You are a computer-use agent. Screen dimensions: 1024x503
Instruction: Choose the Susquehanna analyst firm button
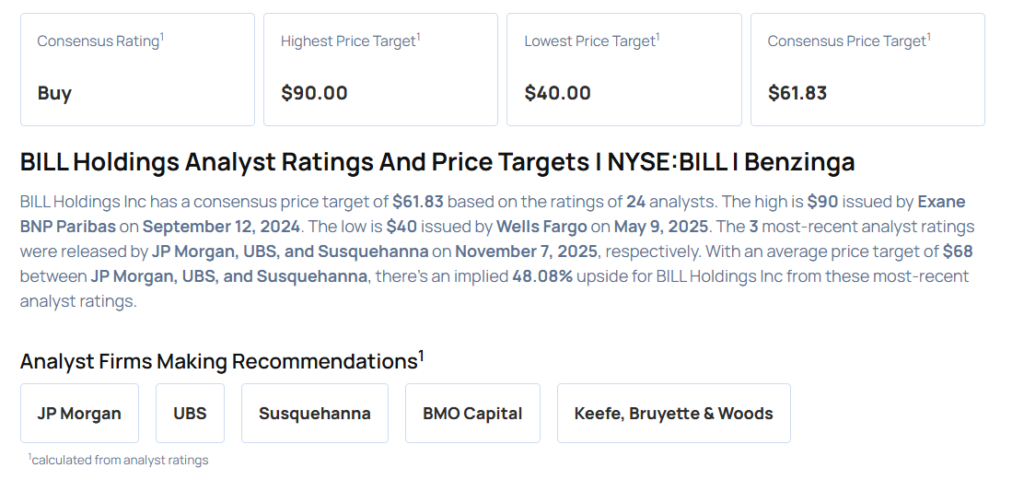314,413
